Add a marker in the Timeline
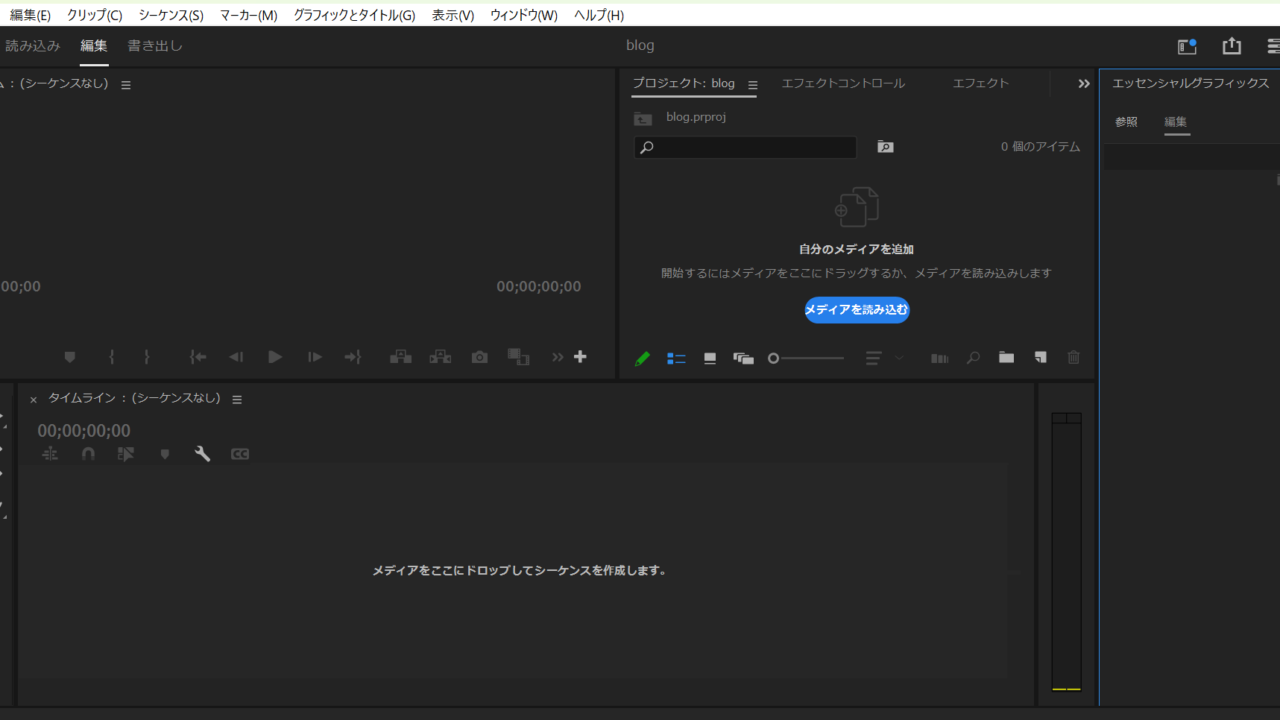The image size is (1280, 720). (x=165, y=454)
